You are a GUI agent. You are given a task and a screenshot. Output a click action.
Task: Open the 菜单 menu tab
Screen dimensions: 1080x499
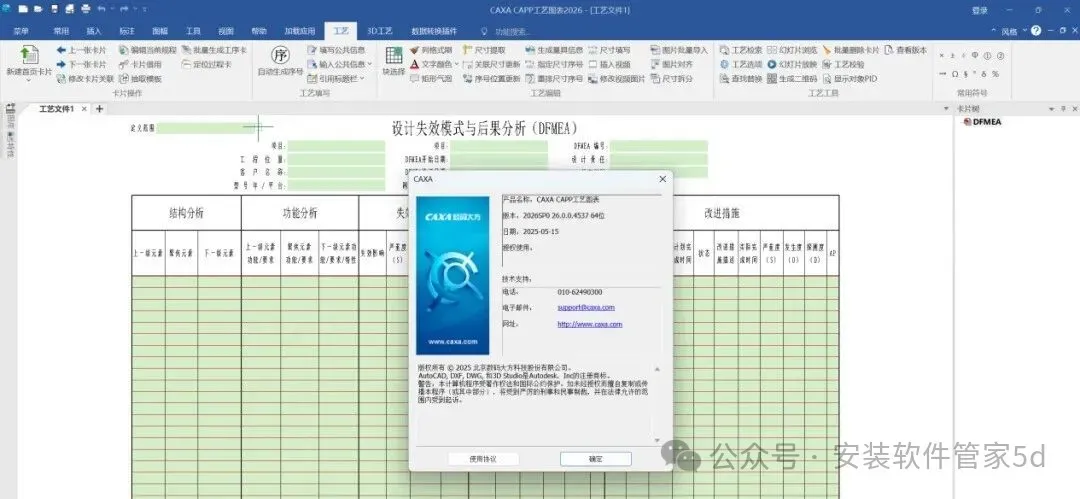[21, 31]
